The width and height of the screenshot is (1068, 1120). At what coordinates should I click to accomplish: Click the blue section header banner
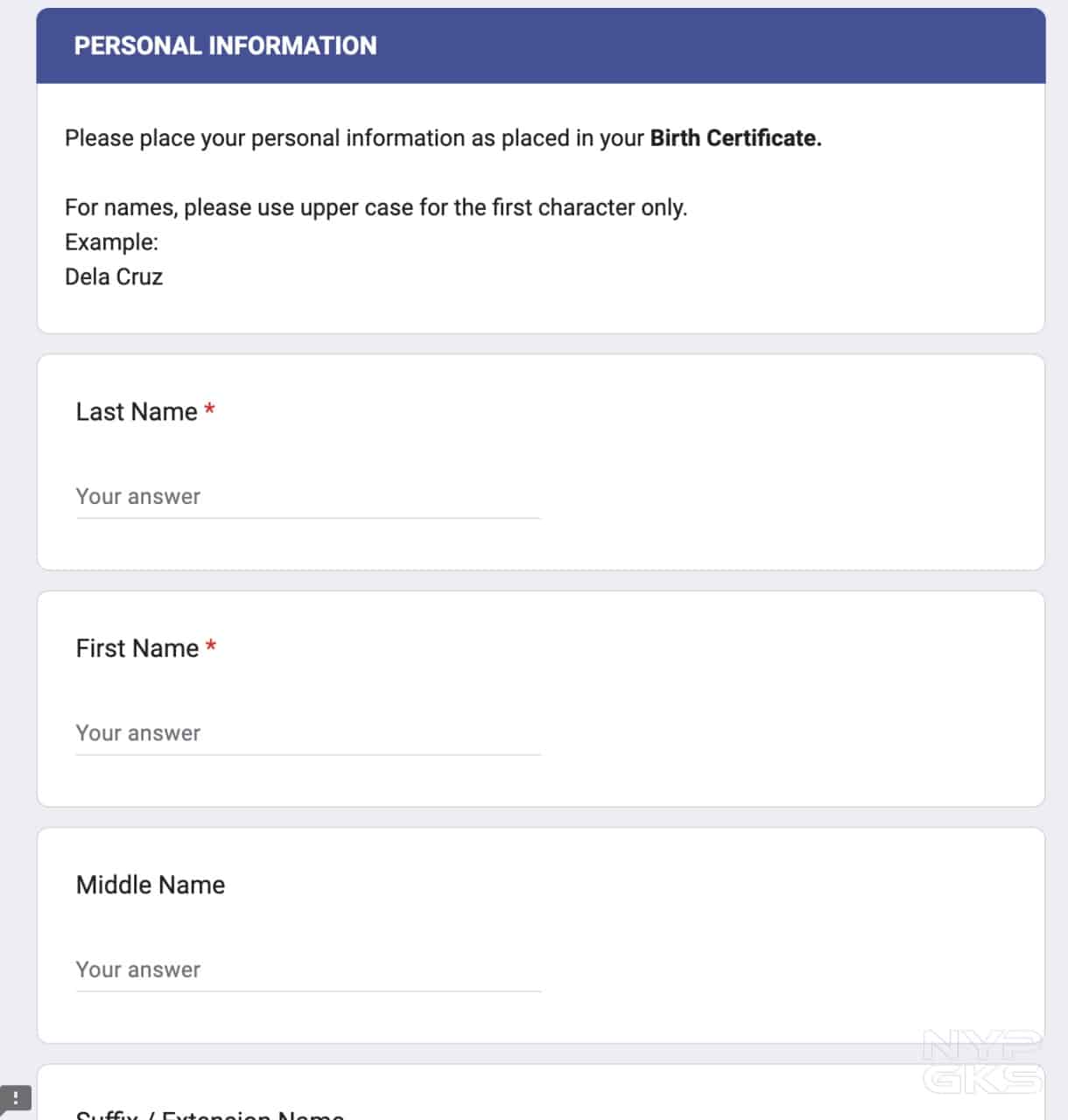[x=700, y=45]
